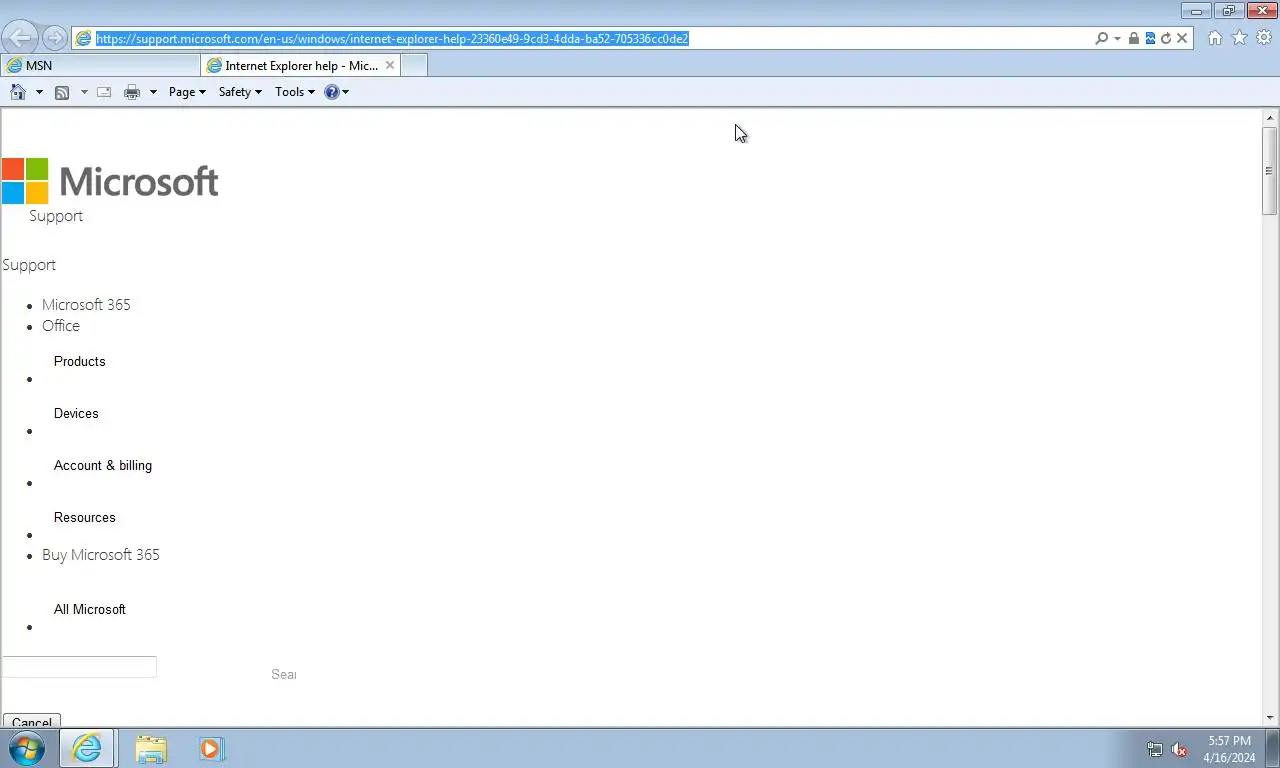Expand the feeds dropdown arrow
The width and height of the screenshot is (1280, 768).
(x=84, y=92)
